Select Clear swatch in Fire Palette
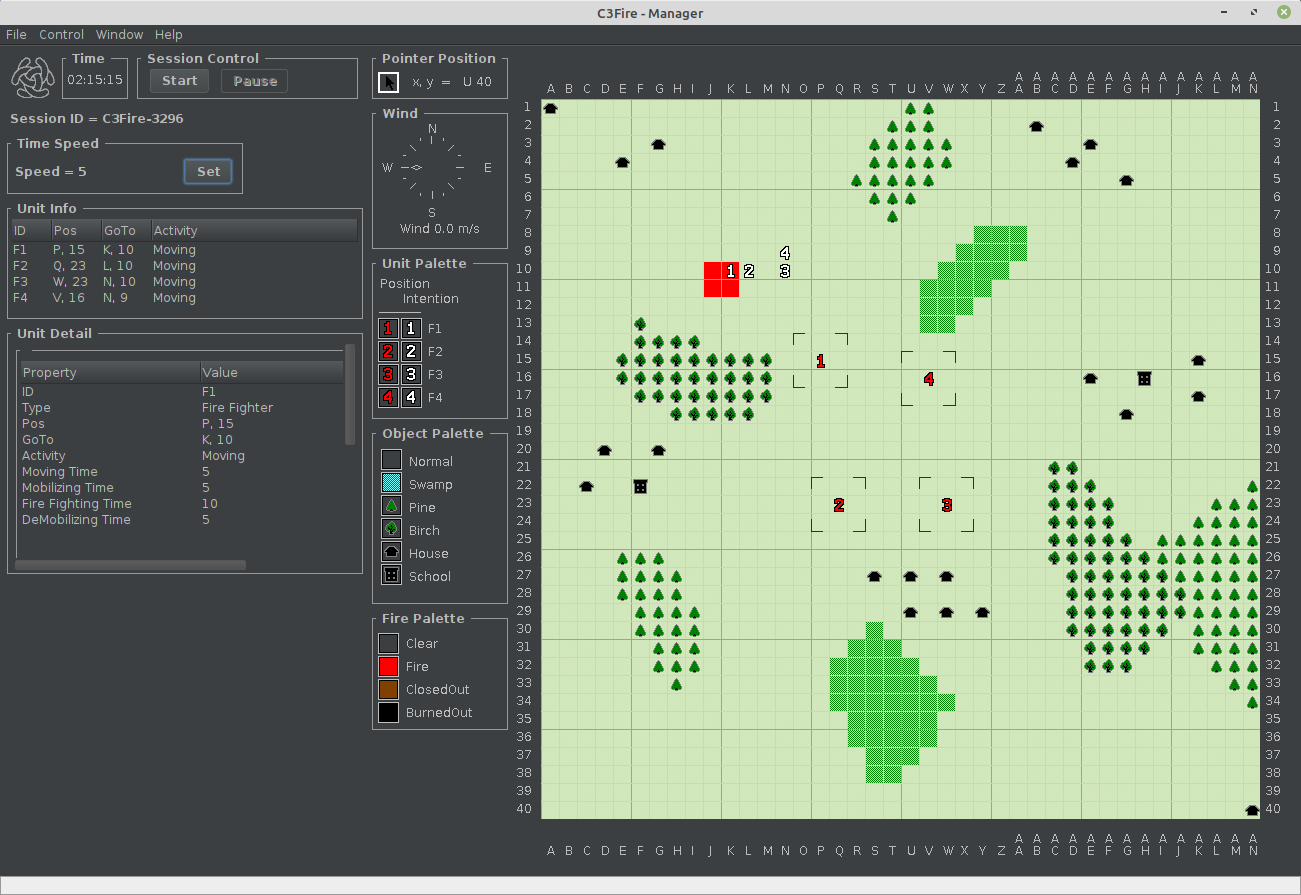The image size is (1301, 895). click(388, 643)
